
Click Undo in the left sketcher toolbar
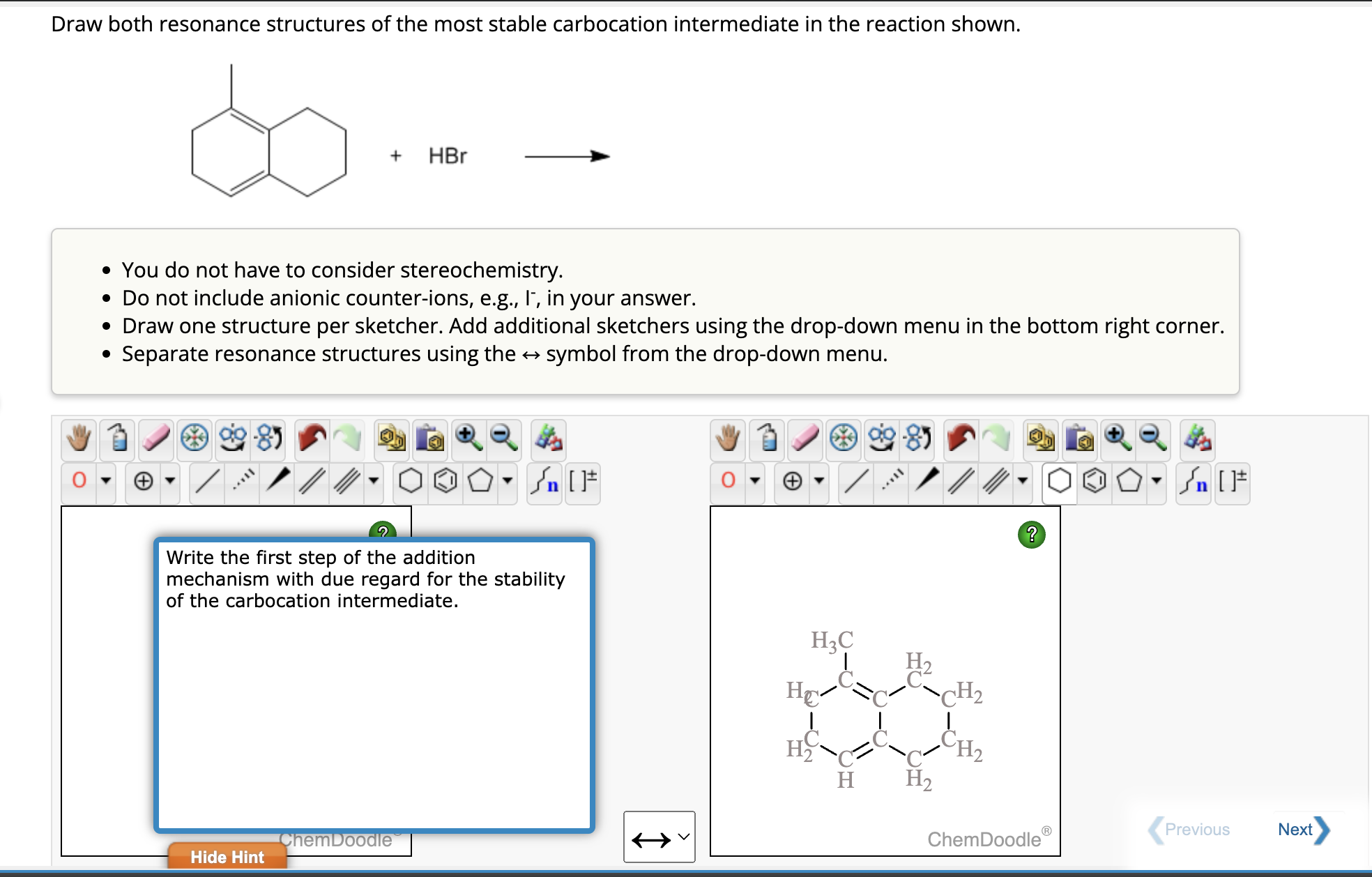[x=312, y=439]
